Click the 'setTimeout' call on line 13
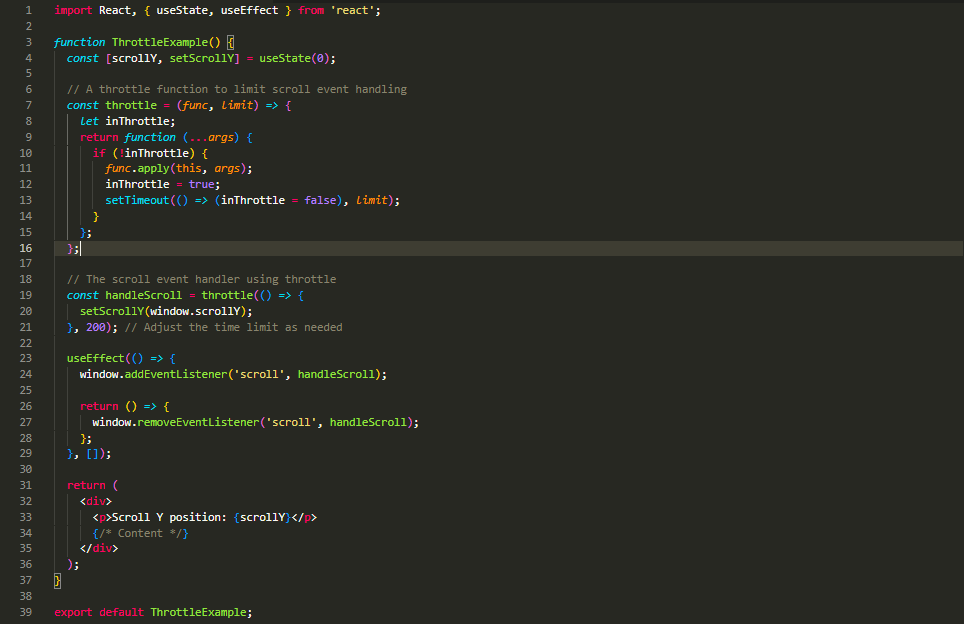Viewport: 964px width, 624px height. click(x=137, y=200)
